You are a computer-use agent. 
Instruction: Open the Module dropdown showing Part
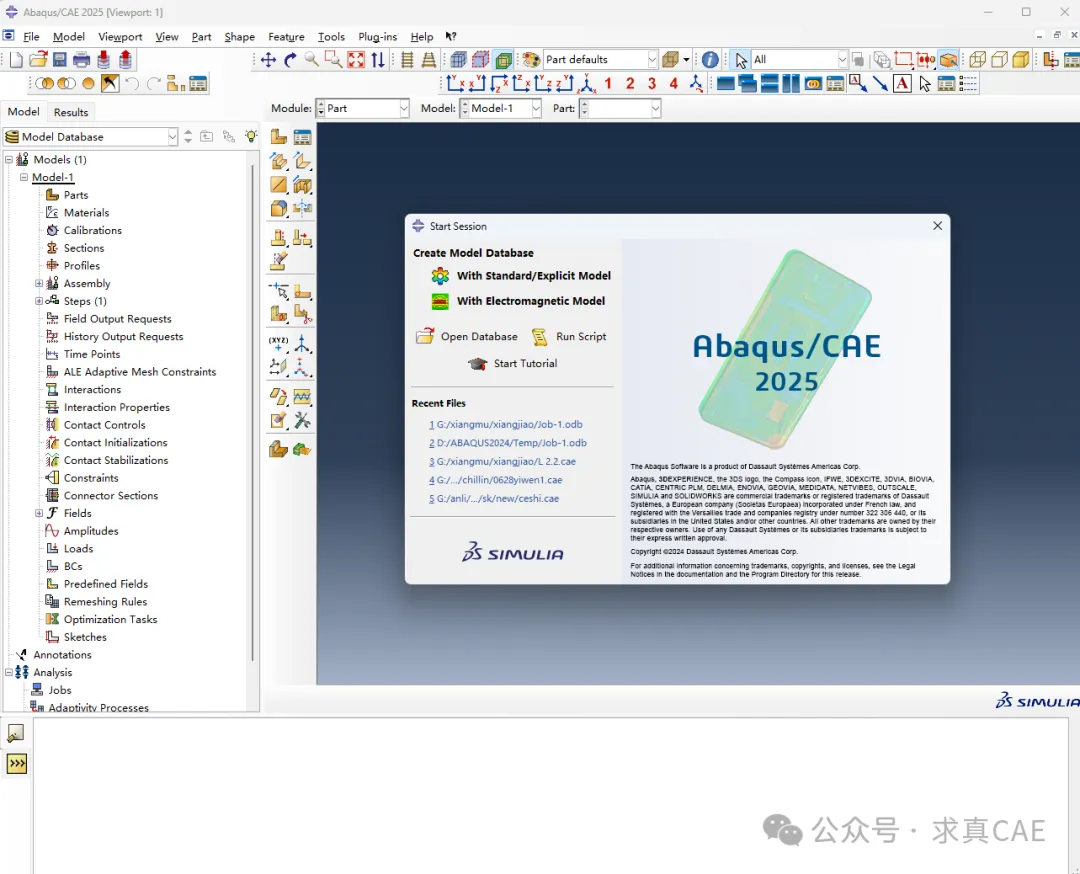(x=362, y=108)
